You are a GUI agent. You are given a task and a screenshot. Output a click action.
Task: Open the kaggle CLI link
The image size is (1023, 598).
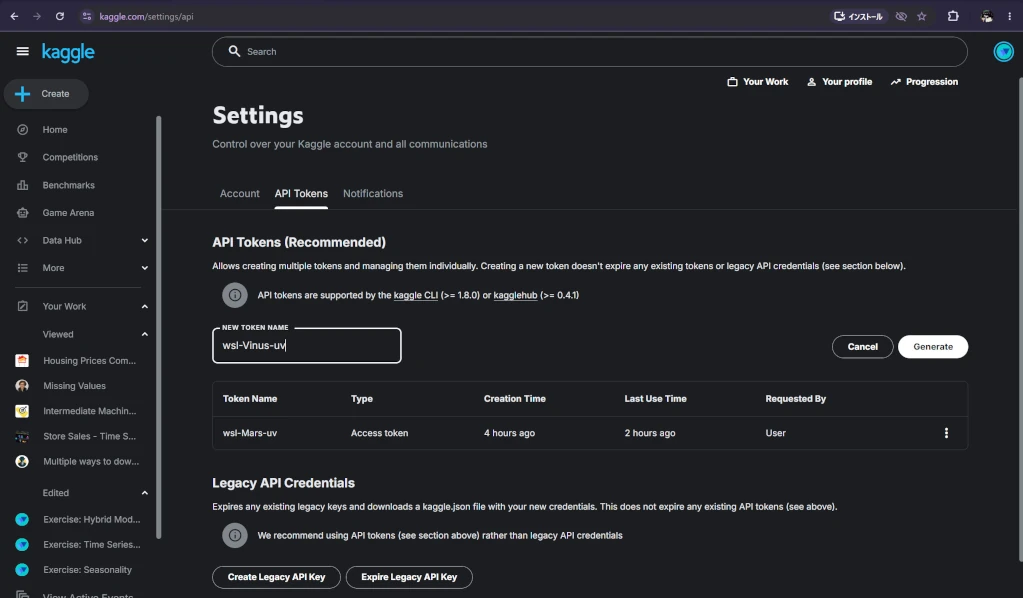pyautogui.click(x=416, y=295)
